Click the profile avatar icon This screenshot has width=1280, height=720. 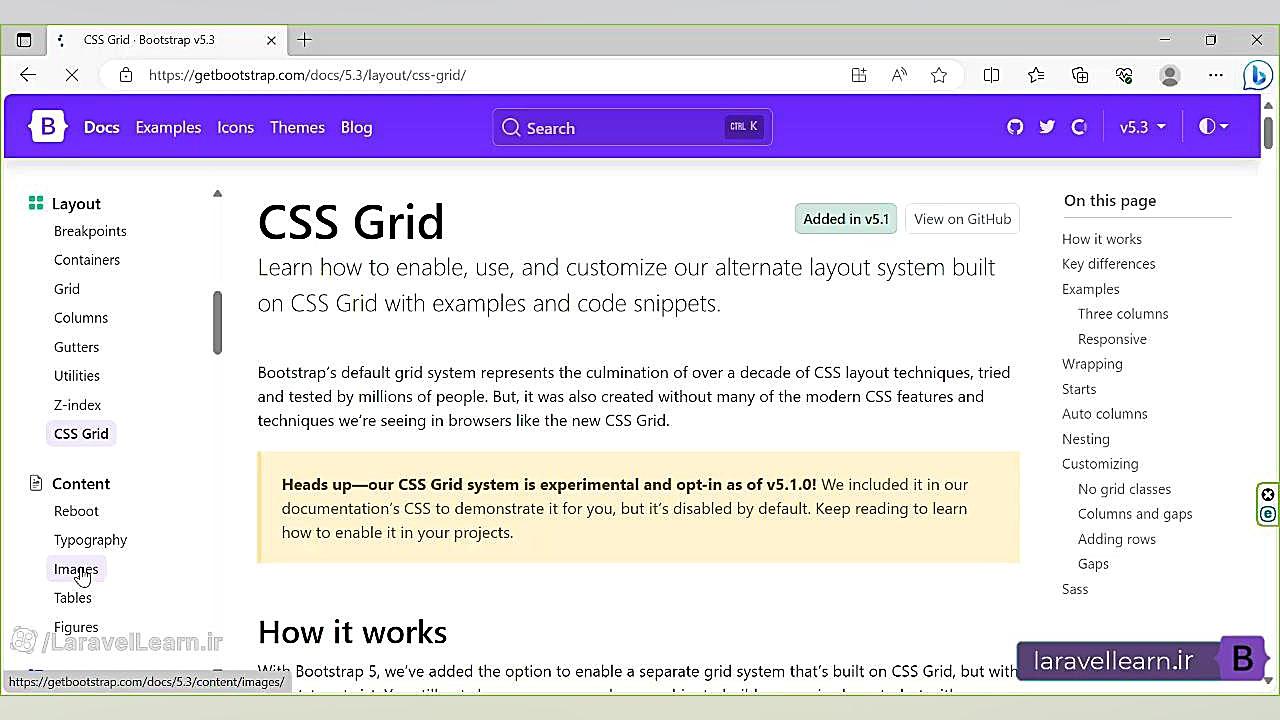pos(1169,75)
